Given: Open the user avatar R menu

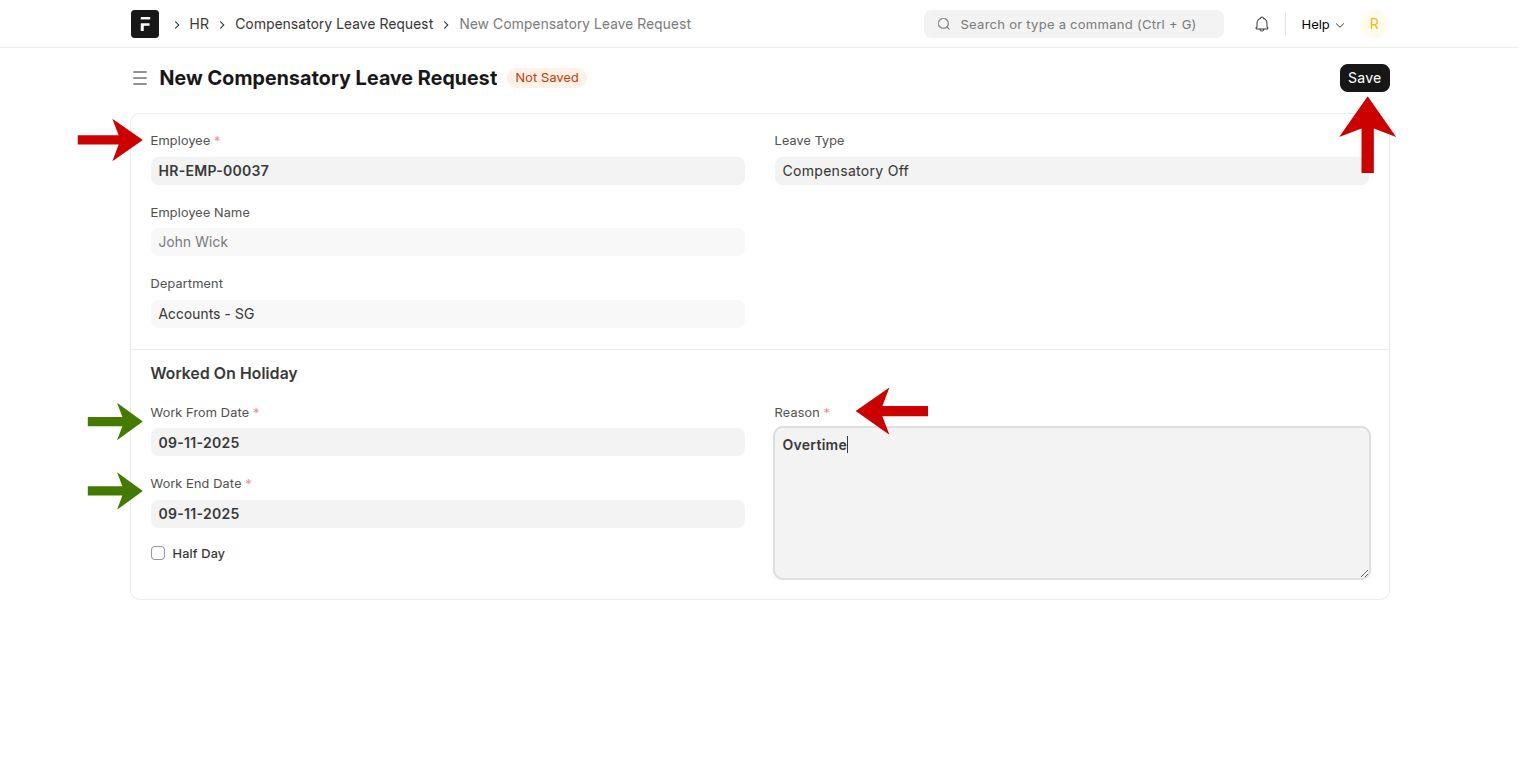Looking at the screenshot, I should click(x=1374, y=24).
